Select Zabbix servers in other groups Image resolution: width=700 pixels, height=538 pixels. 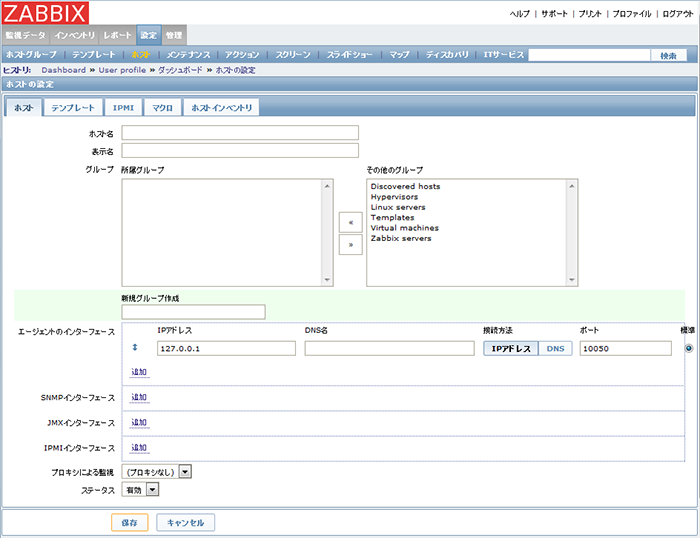click(x=401, y=238)
